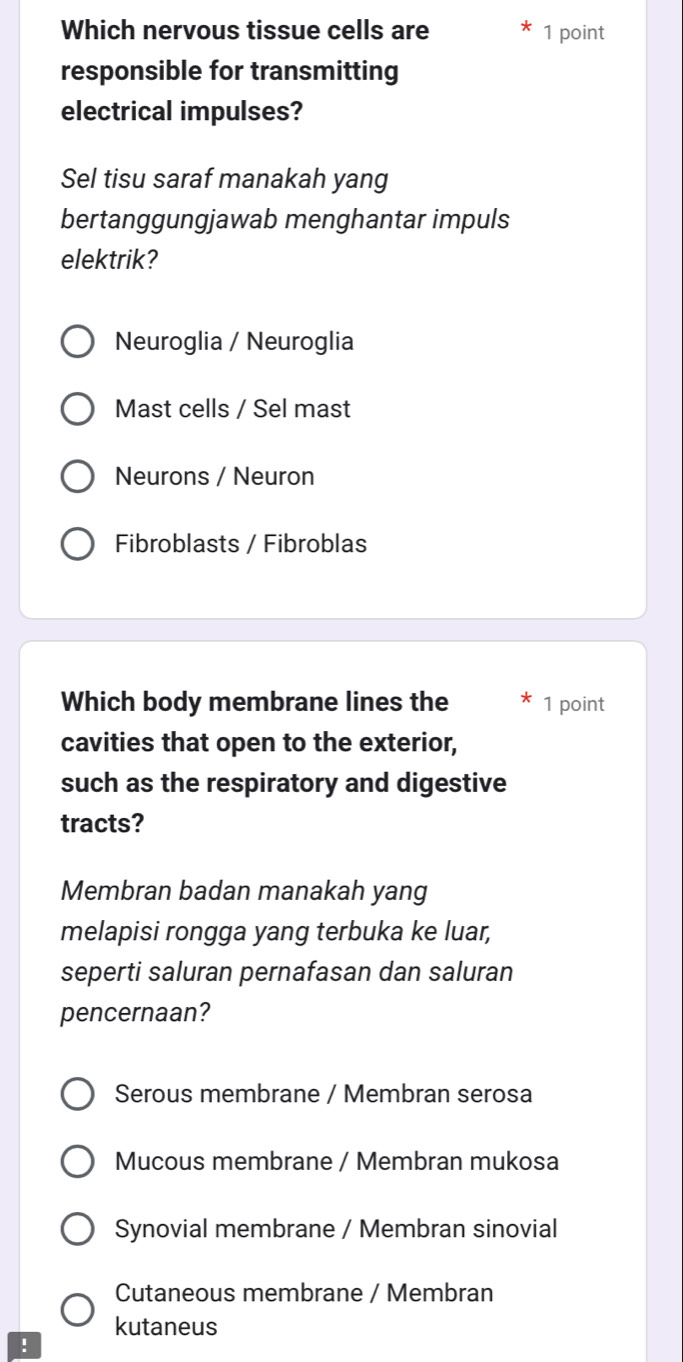Viewport: 683px width, 1362px height.
Task: Select the Neurons / Neuron radio button
Action: click(78, 477)
